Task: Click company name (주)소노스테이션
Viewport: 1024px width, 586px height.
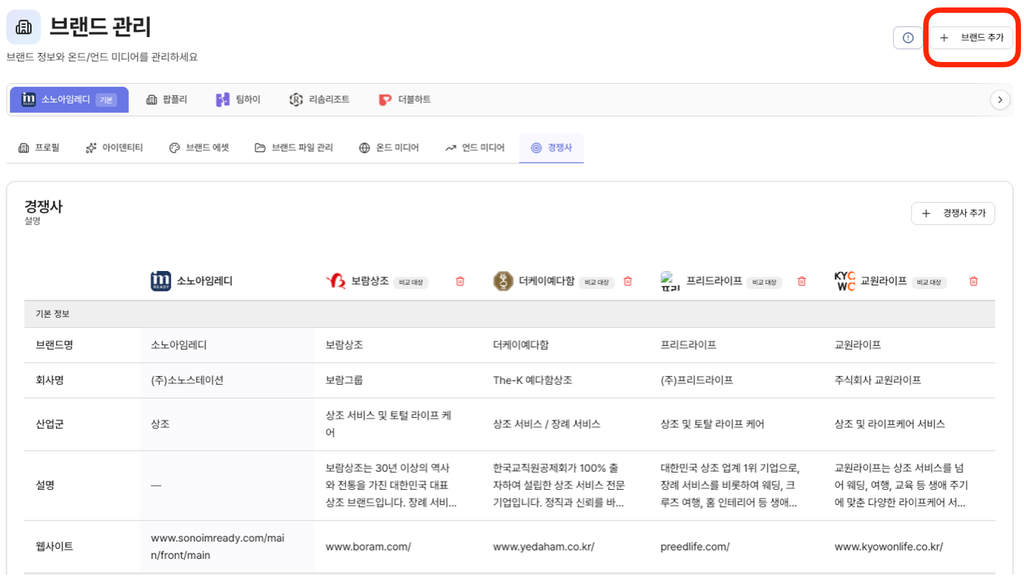Action: (x=187, y=380)
